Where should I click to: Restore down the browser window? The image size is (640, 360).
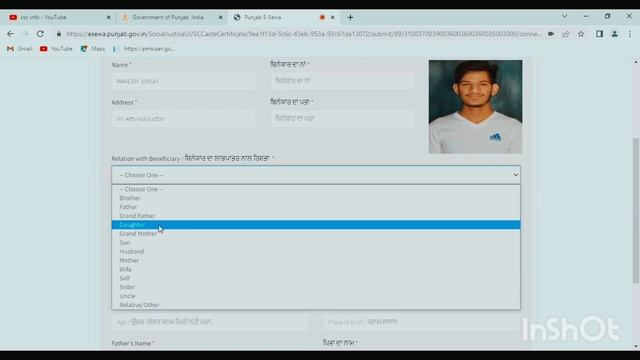607,16
